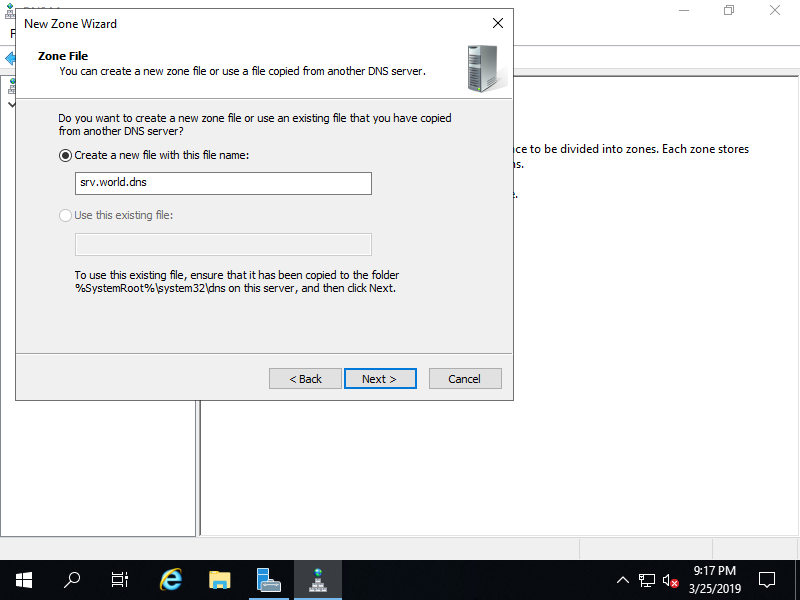This screenshot has height=600, width=800.
Task: Show hidden system tray icons
Action: coord(622,580)
